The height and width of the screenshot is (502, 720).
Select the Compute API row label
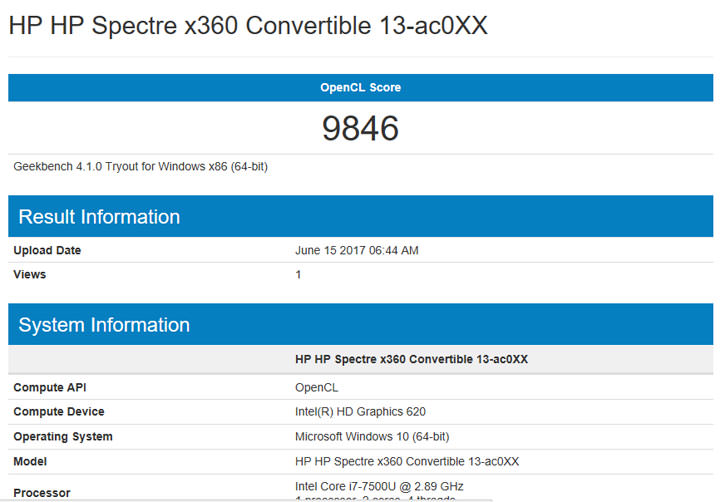coord(51,387)
